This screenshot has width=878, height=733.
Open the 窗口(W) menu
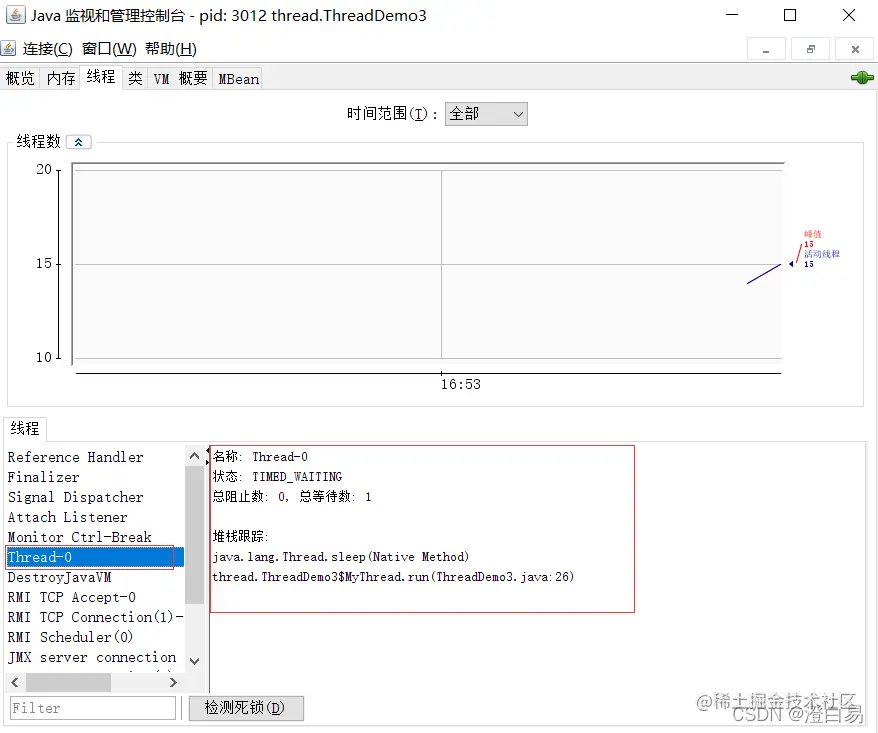(x=109, y=49)
